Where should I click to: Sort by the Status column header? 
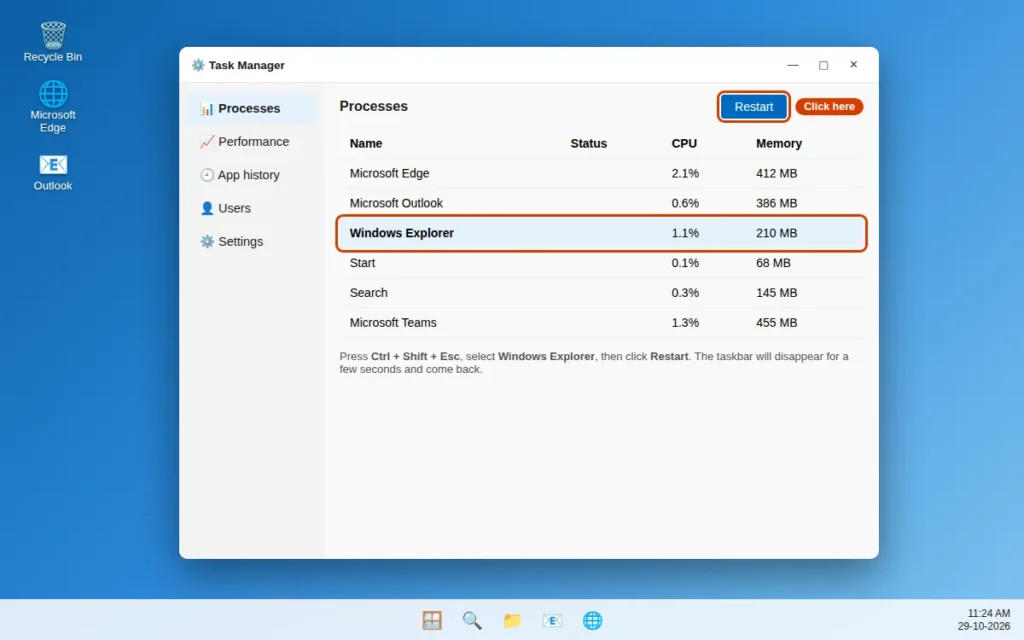coord(588,144)
